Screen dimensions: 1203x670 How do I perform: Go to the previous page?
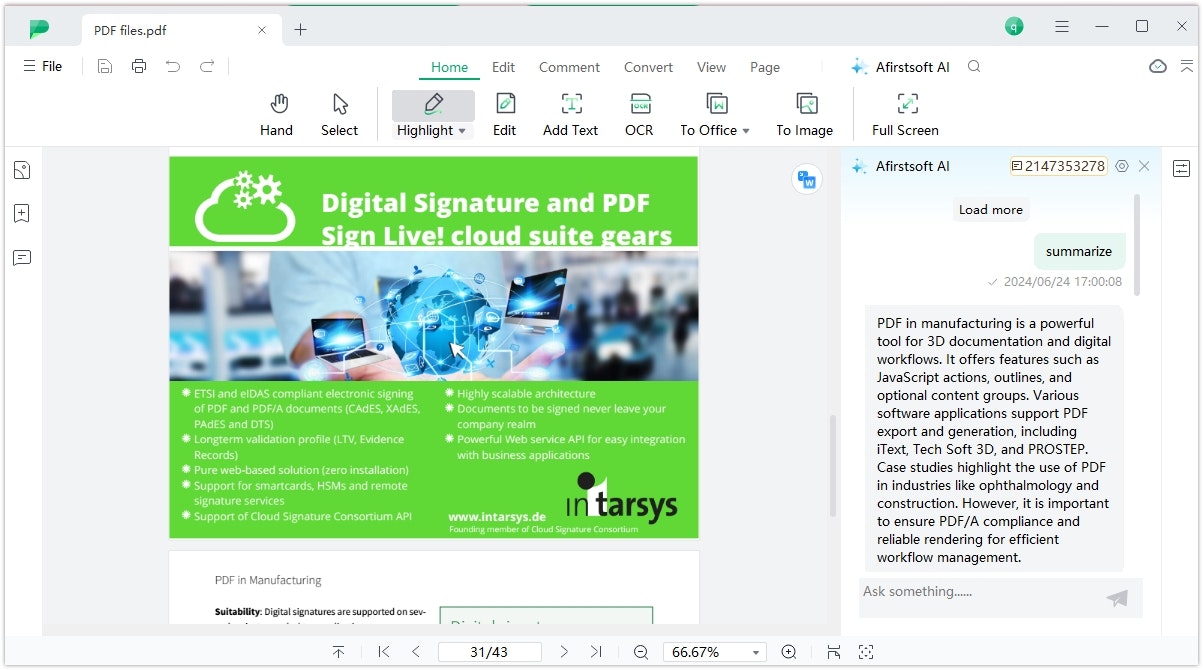(416, 652)
